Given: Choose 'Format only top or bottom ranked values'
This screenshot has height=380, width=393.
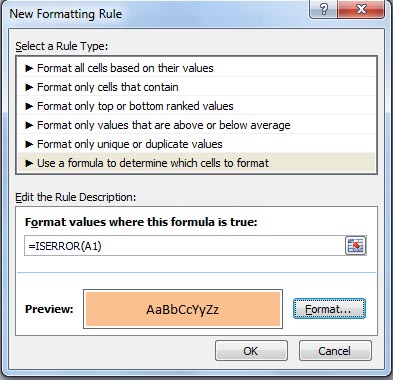Looking at the screenshot, I should (196, 106).
